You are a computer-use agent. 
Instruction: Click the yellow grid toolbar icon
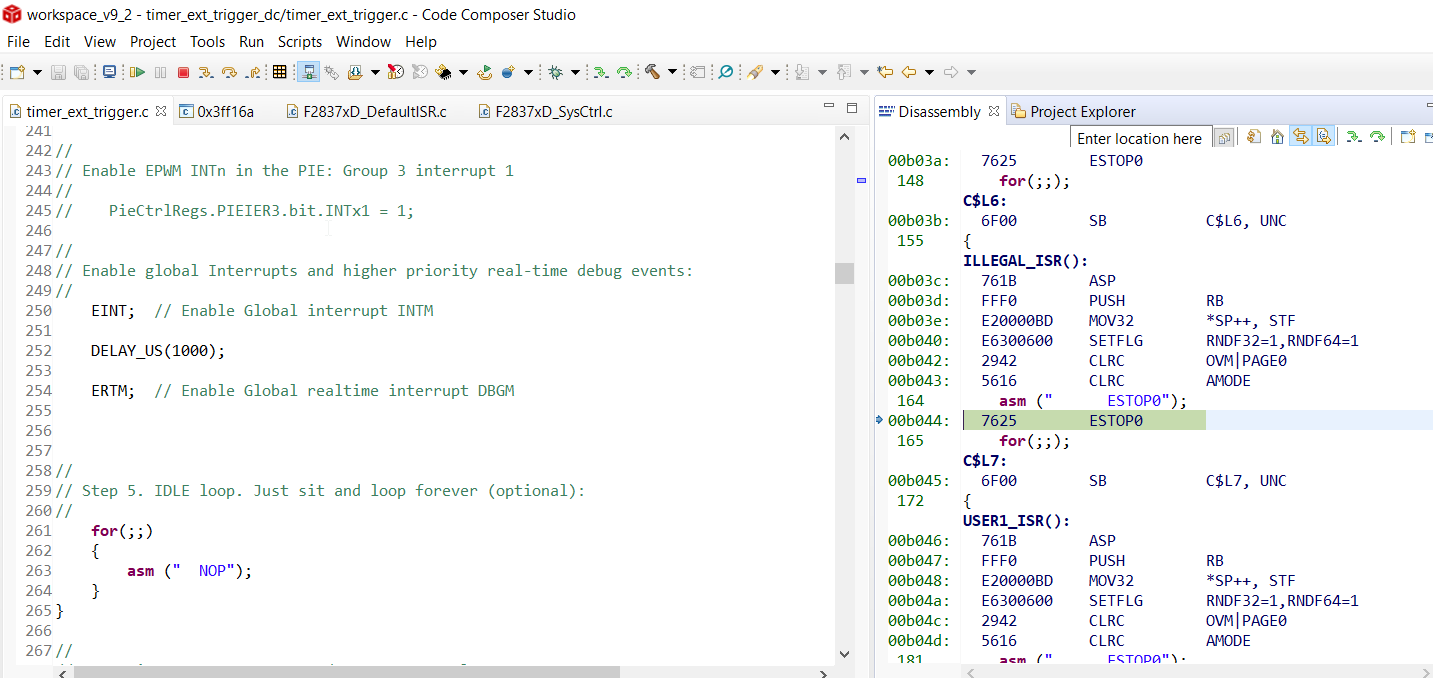279,72
